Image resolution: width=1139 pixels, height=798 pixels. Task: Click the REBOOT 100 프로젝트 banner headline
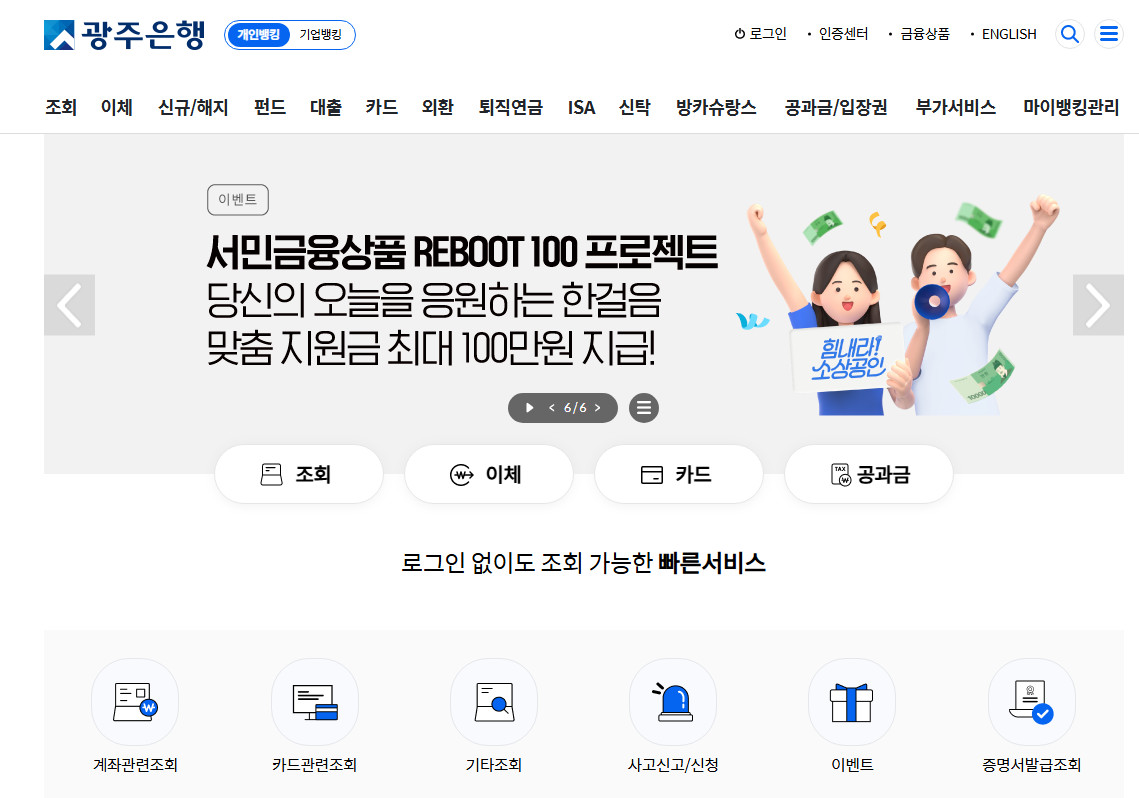point(462,252)
